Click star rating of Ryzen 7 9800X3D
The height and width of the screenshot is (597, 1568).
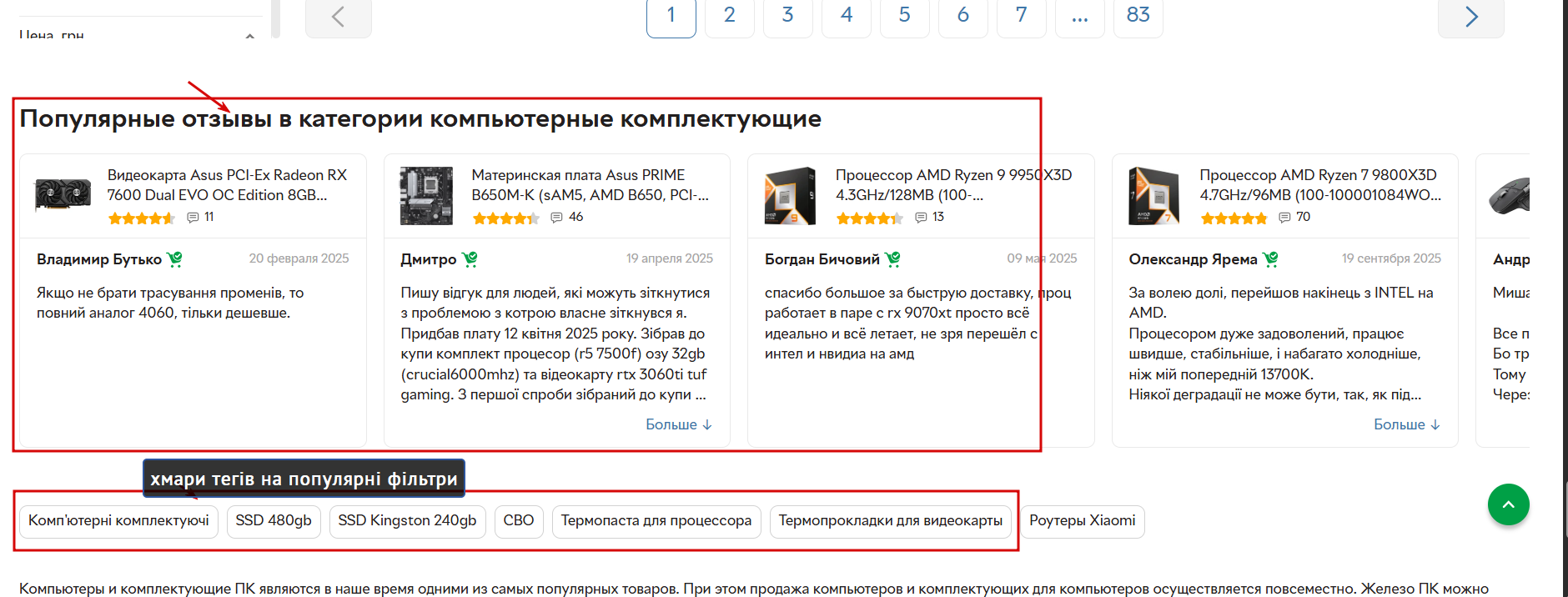(1234, 218)
